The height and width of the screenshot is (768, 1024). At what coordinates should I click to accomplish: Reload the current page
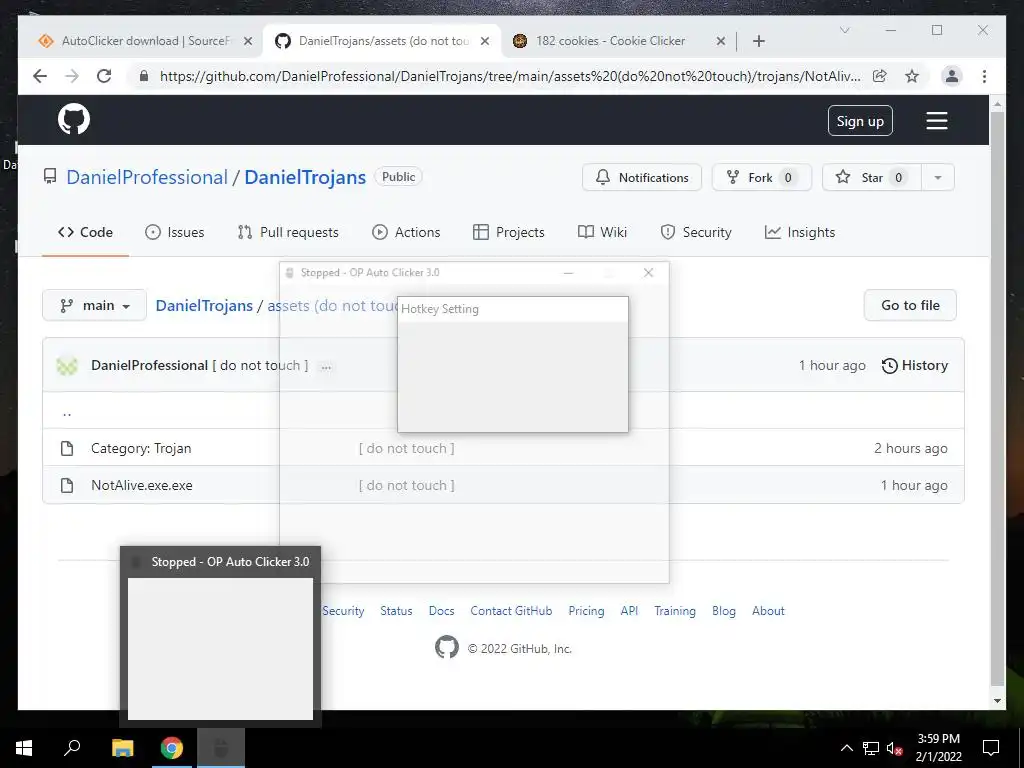click(x=104, y=76)
